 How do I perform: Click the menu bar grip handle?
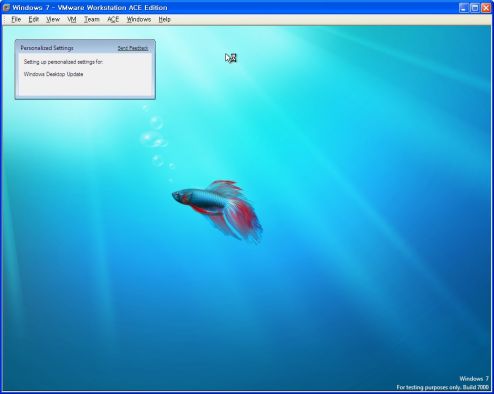[5, 19]
